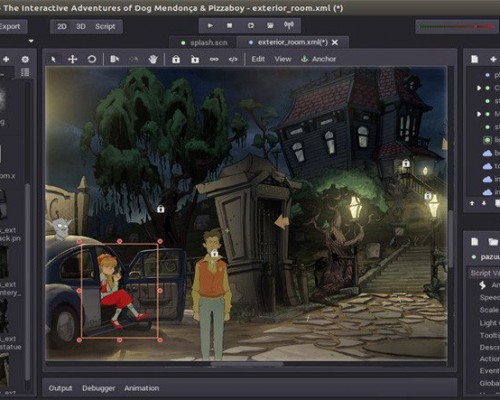Screen dimensions: 500x400
Task: Stop the running project
Action: coord(230,25)
